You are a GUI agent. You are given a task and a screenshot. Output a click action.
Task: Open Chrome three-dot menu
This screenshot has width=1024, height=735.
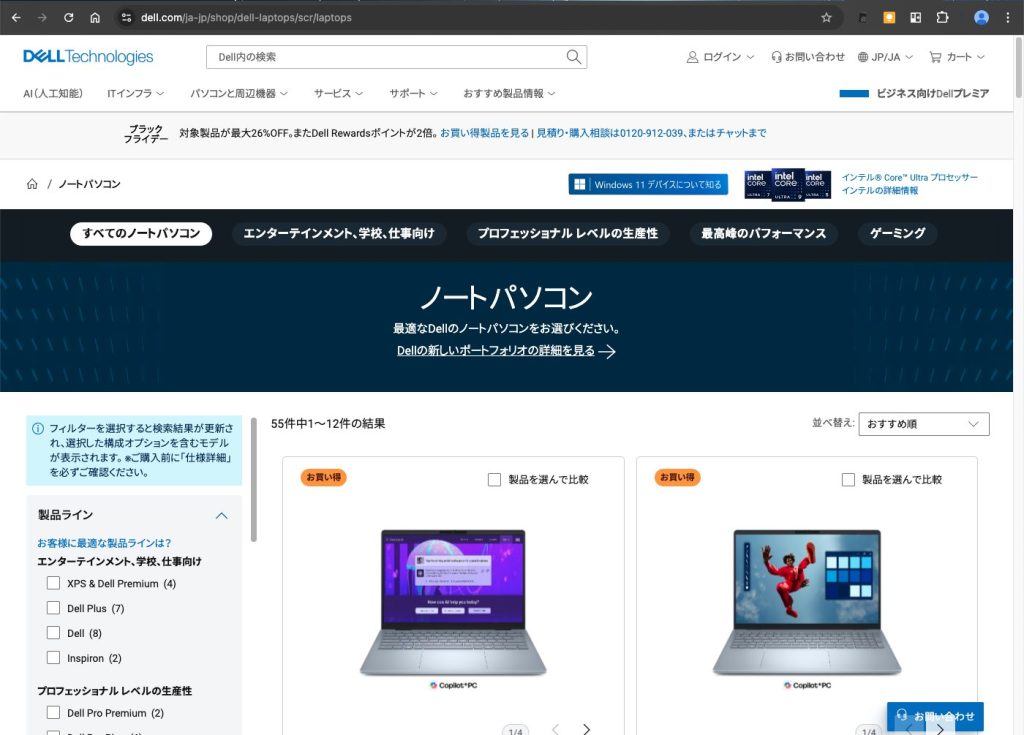coord(1008,18)
